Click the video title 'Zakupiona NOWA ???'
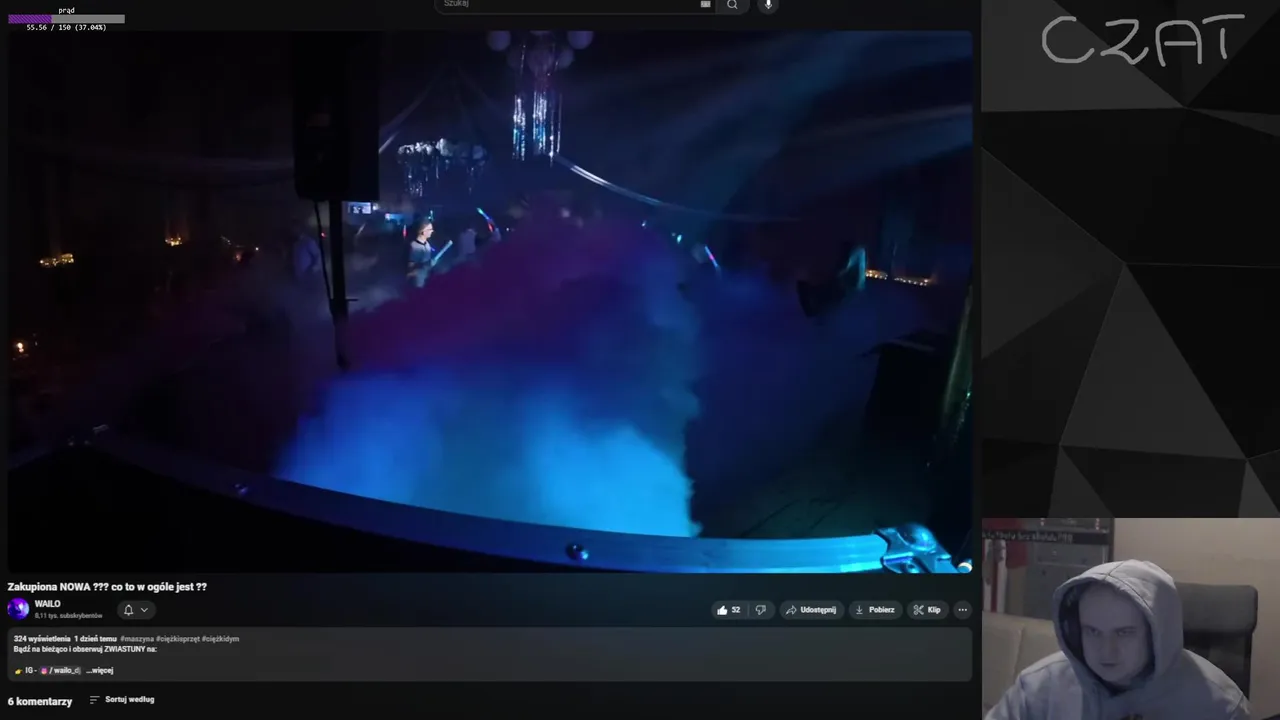Image resolution: width=1280 pixels, height=720 pixels. (107, 587)
